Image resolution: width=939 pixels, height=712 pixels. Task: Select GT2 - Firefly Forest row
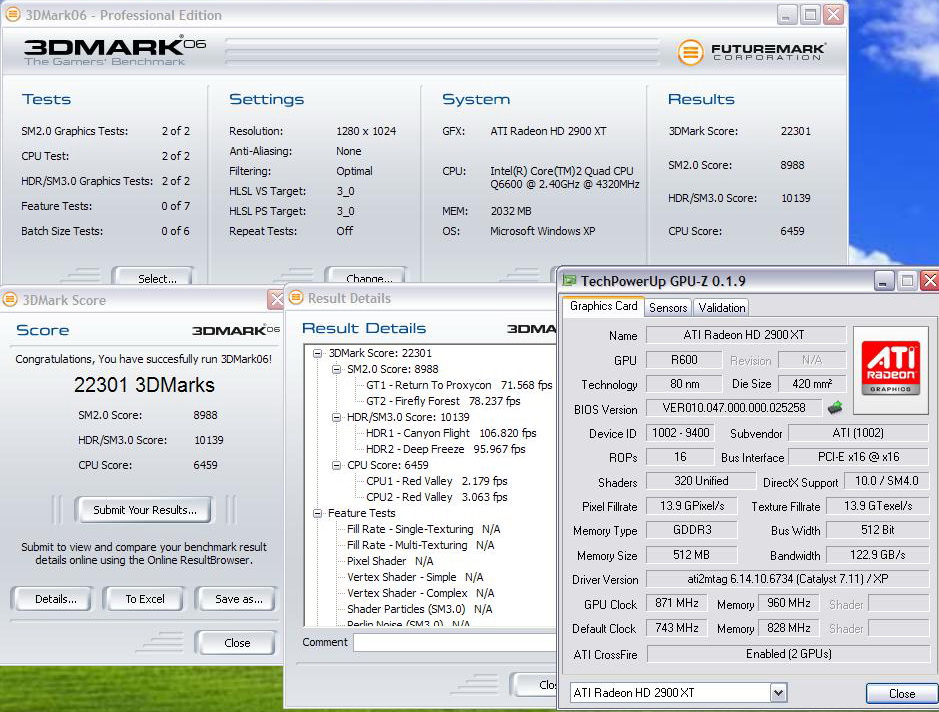(x=443, y=401)
